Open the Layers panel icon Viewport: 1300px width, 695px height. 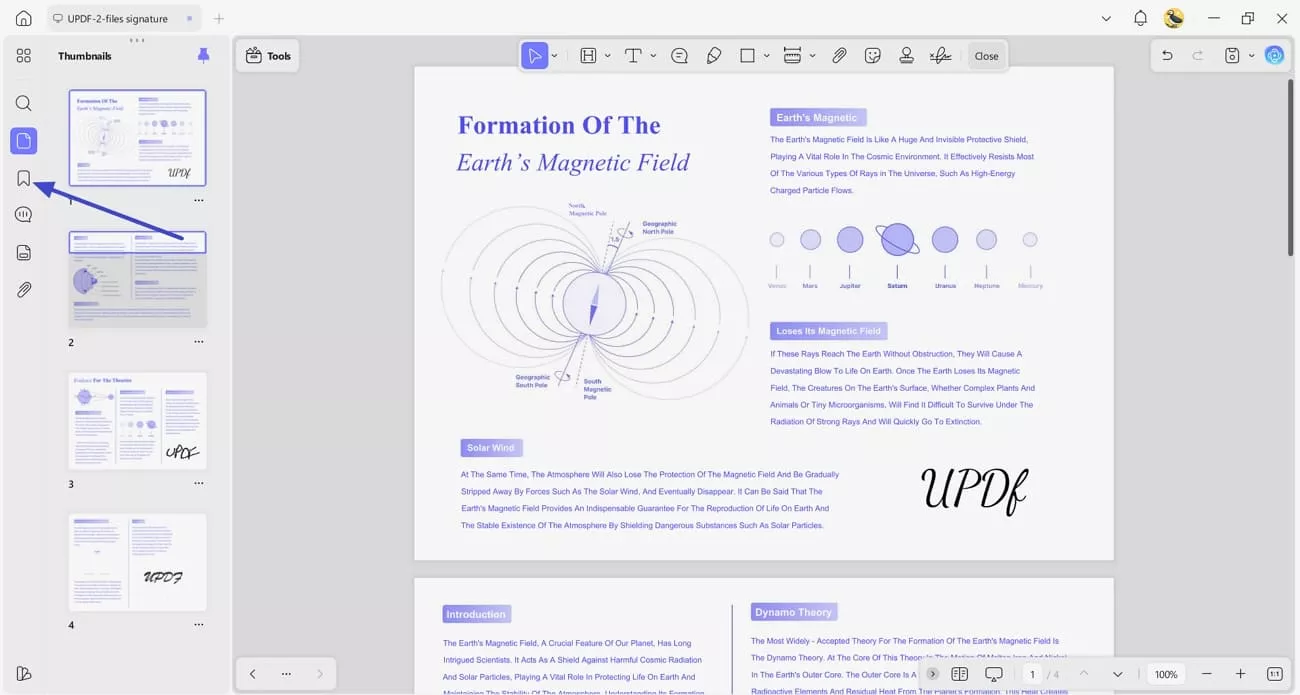[x=24, y=253]
